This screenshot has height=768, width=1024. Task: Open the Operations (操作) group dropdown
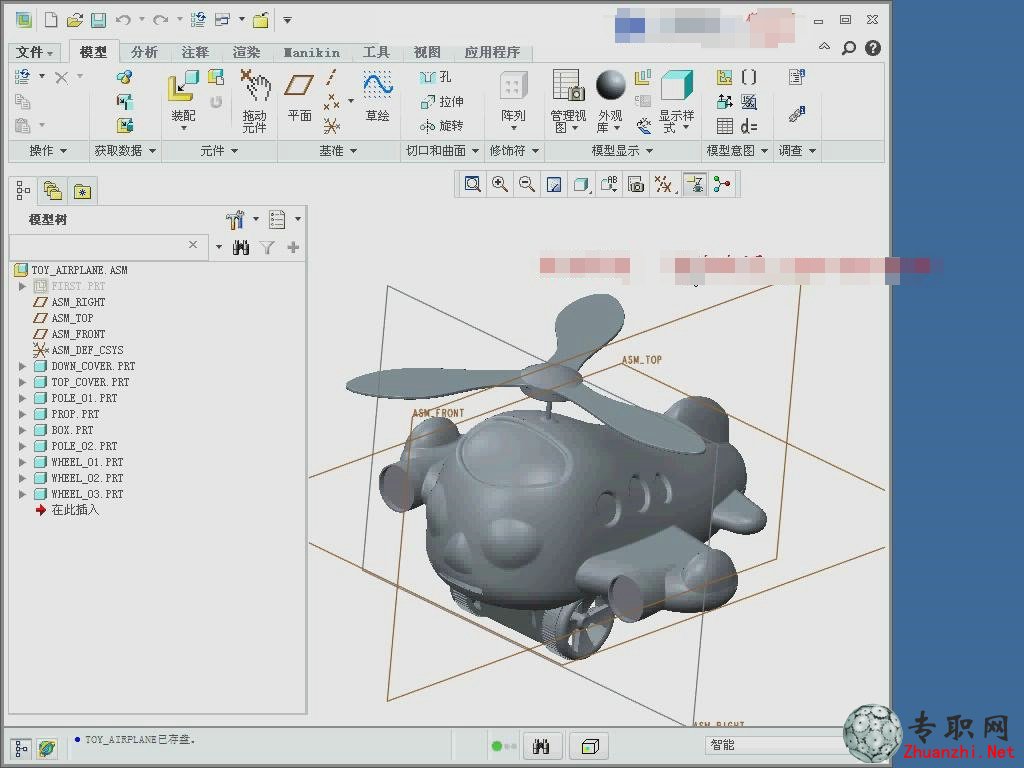tap(49, 151)
